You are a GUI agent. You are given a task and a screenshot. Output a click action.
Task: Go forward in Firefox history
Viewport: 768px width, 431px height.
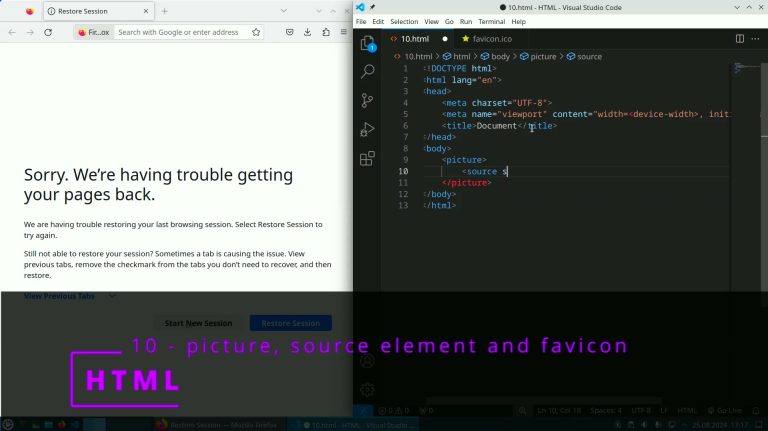pyautogui.click(x=30, y=32)
